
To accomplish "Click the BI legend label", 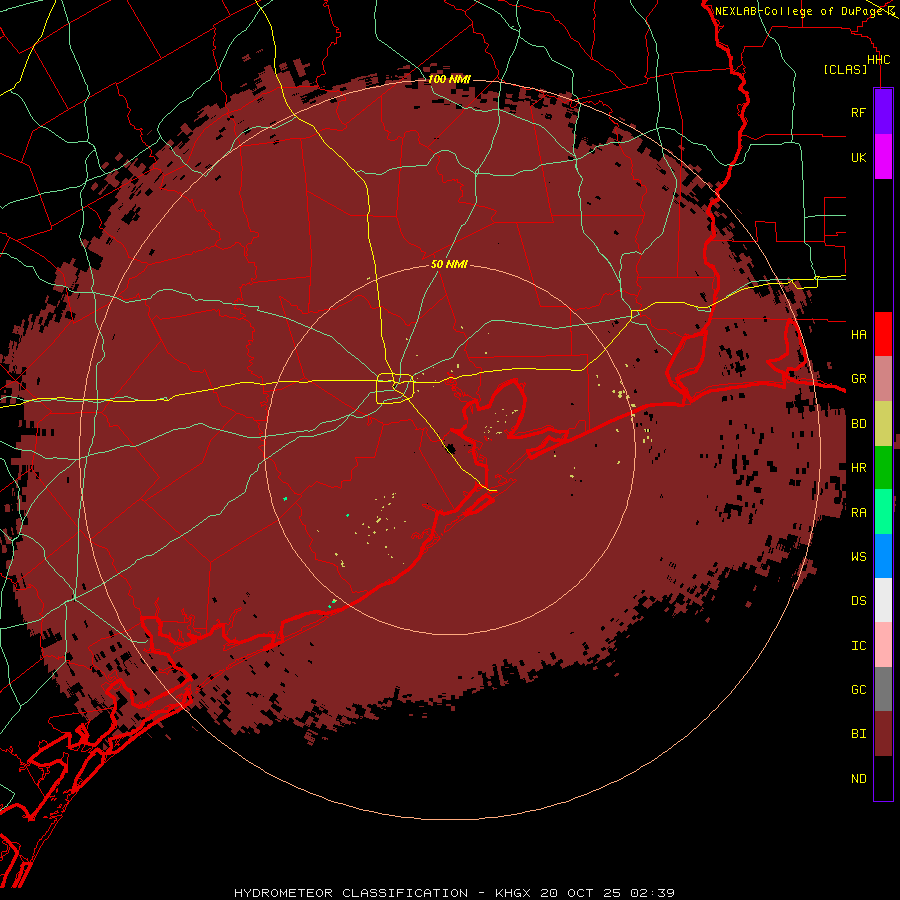I will (x=858, y=734).
